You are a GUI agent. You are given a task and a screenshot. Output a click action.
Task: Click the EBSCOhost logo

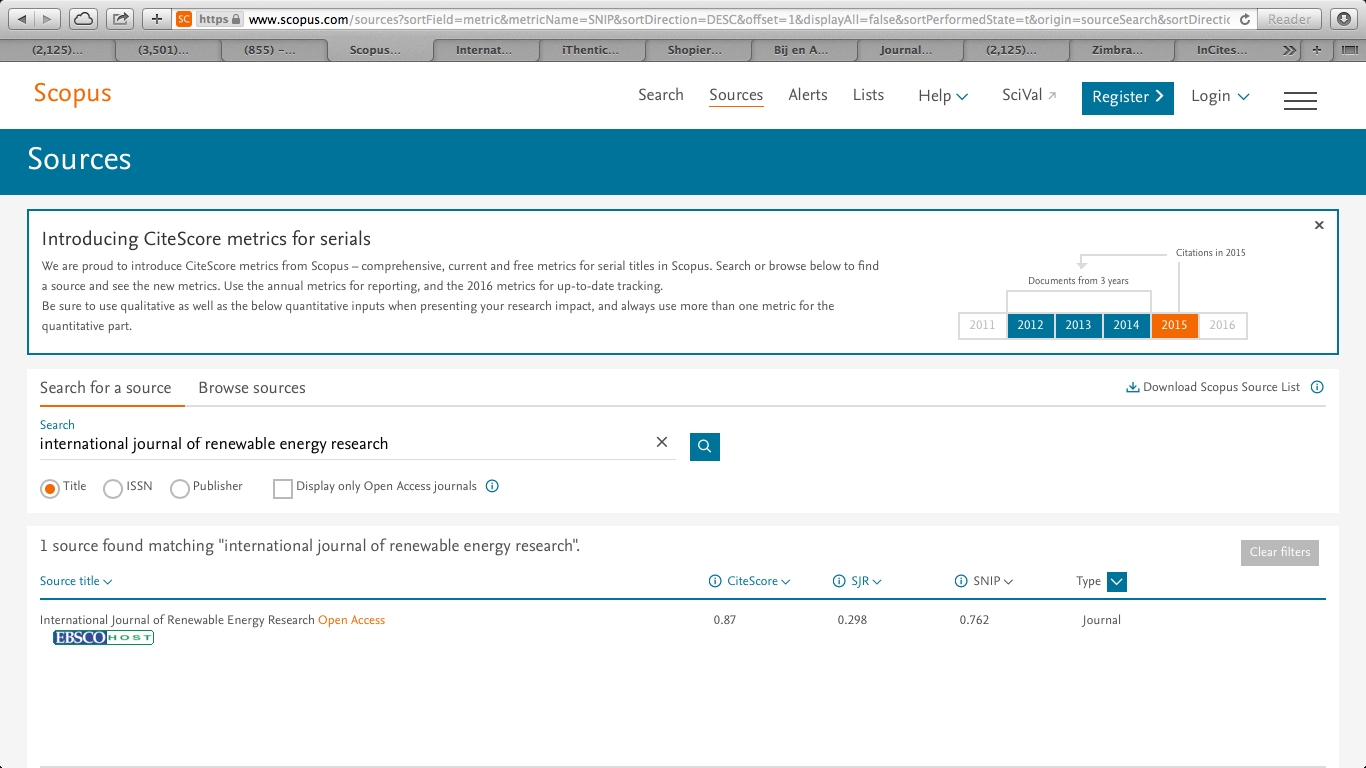pyautogui.click(x=103, y=638)
